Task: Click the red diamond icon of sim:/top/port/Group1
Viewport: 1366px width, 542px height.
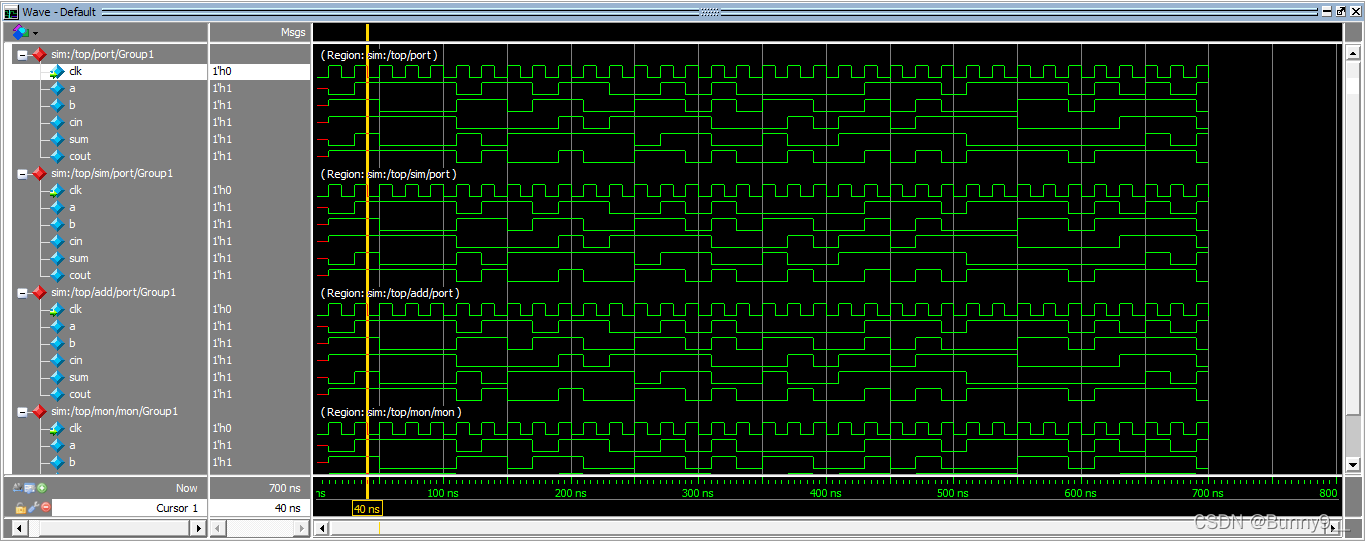Action: (39, 54)
